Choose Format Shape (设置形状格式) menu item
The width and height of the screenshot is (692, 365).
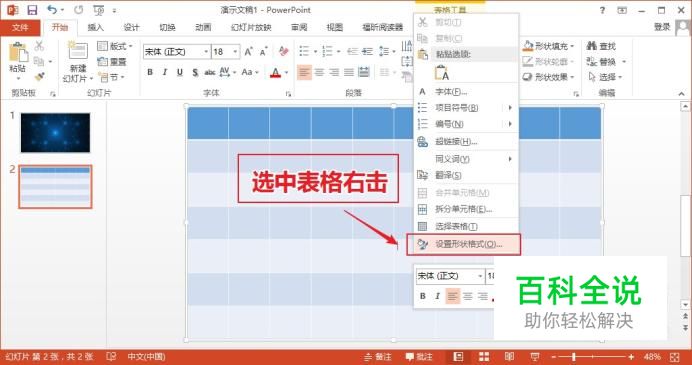463,245
